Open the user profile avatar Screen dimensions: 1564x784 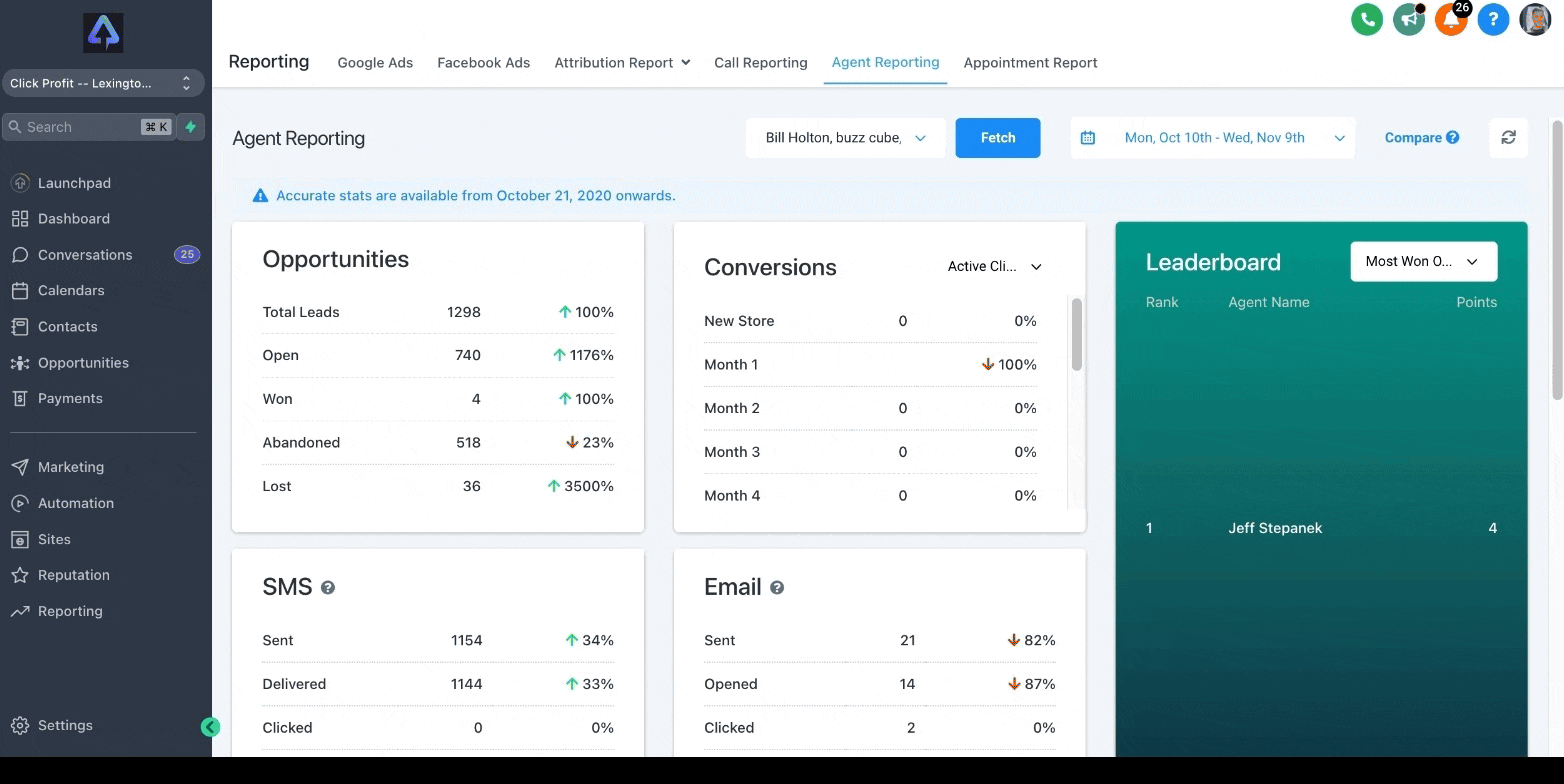point(1535,19)
